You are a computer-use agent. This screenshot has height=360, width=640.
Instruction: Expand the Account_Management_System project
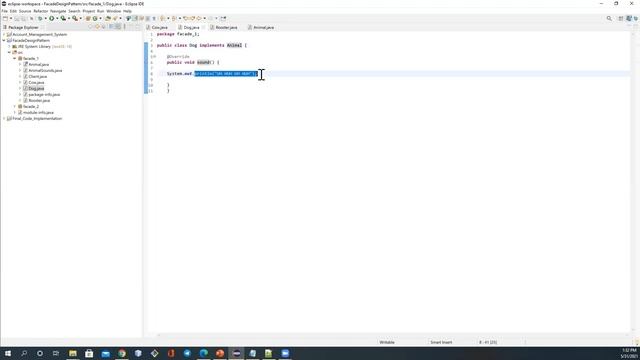tap(4, 35)
